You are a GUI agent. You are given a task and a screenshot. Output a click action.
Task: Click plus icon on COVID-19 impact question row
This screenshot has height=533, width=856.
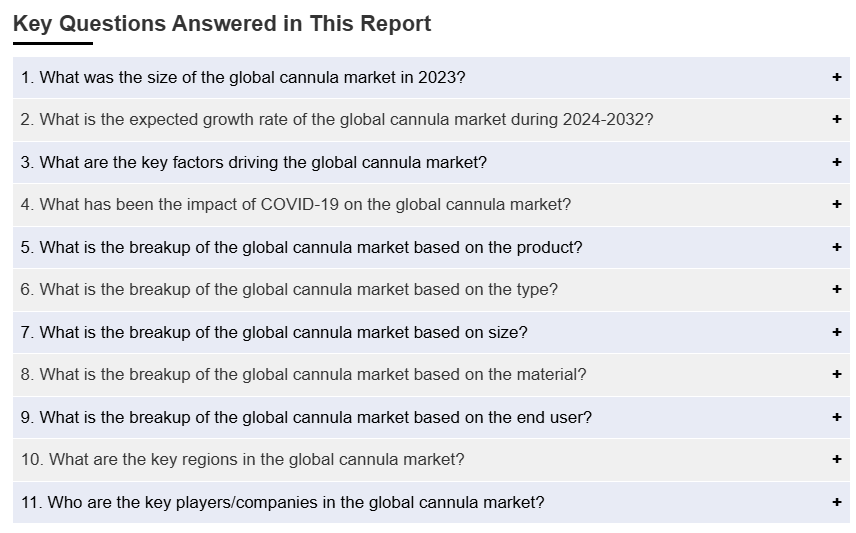(837, 204)
